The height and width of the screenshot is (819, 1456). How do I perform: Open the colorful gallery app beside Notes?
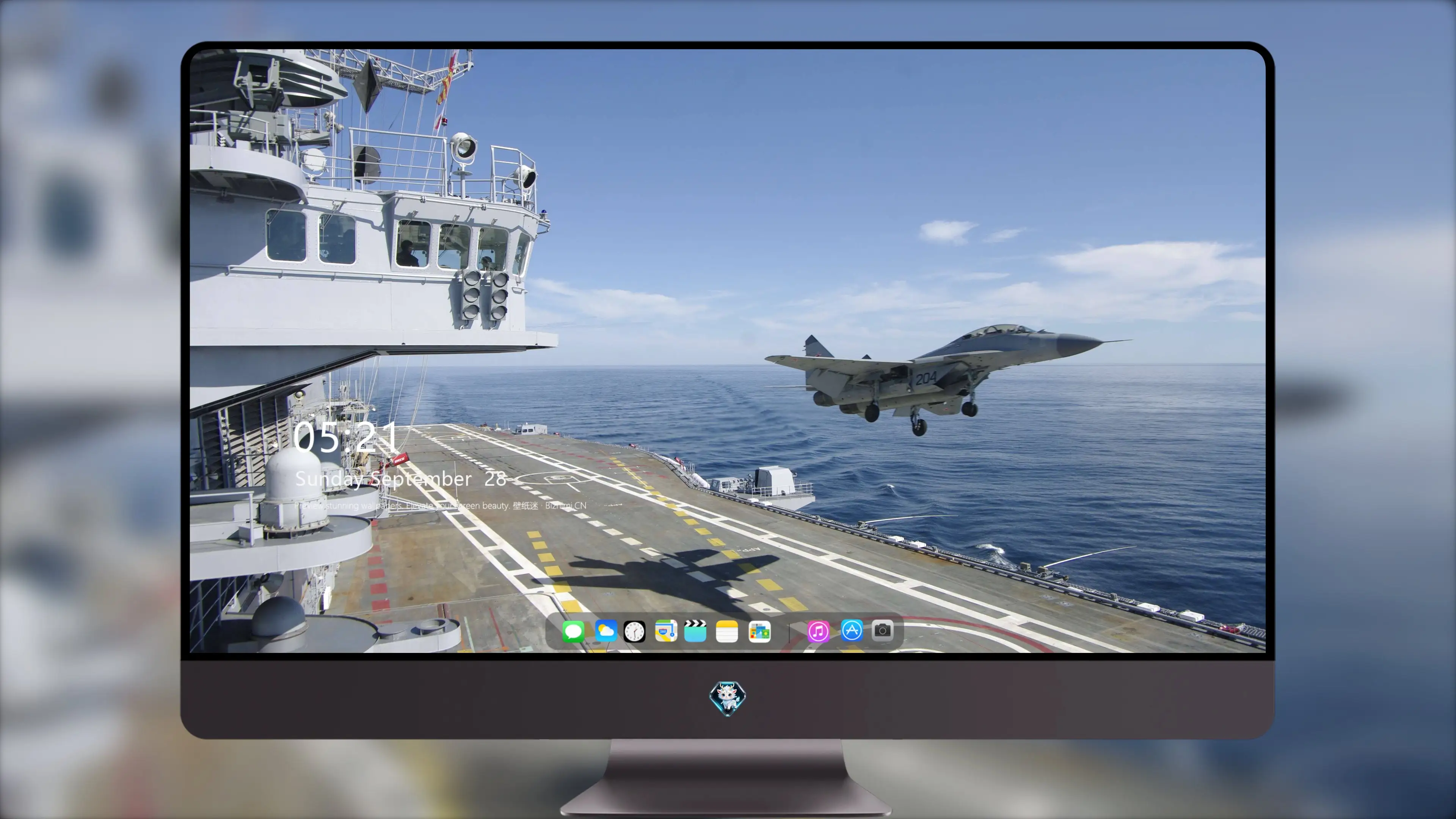(759, 631)
